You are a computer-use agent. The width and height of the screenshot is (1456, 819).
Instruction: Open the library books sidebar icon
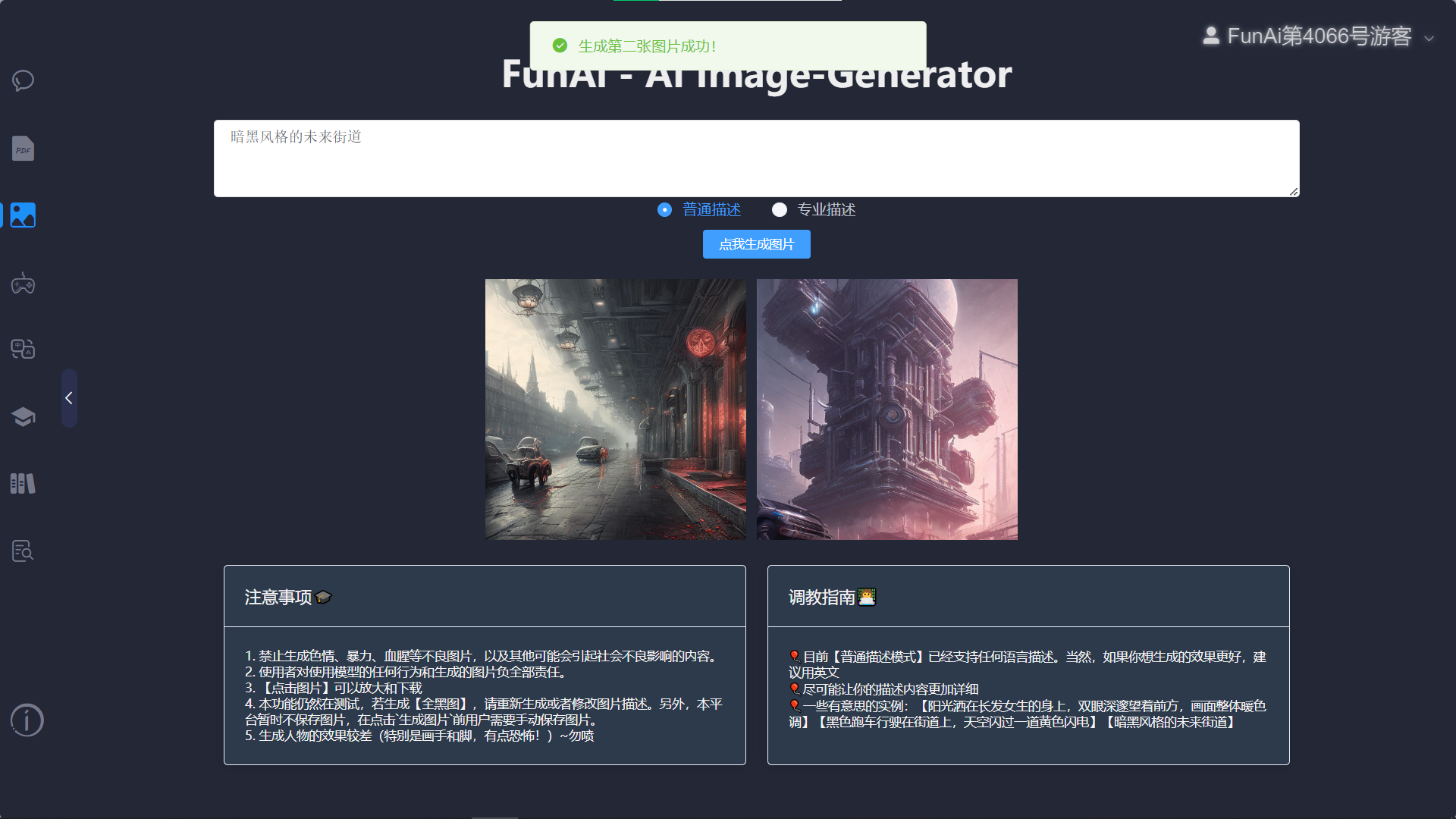[23, 483]
